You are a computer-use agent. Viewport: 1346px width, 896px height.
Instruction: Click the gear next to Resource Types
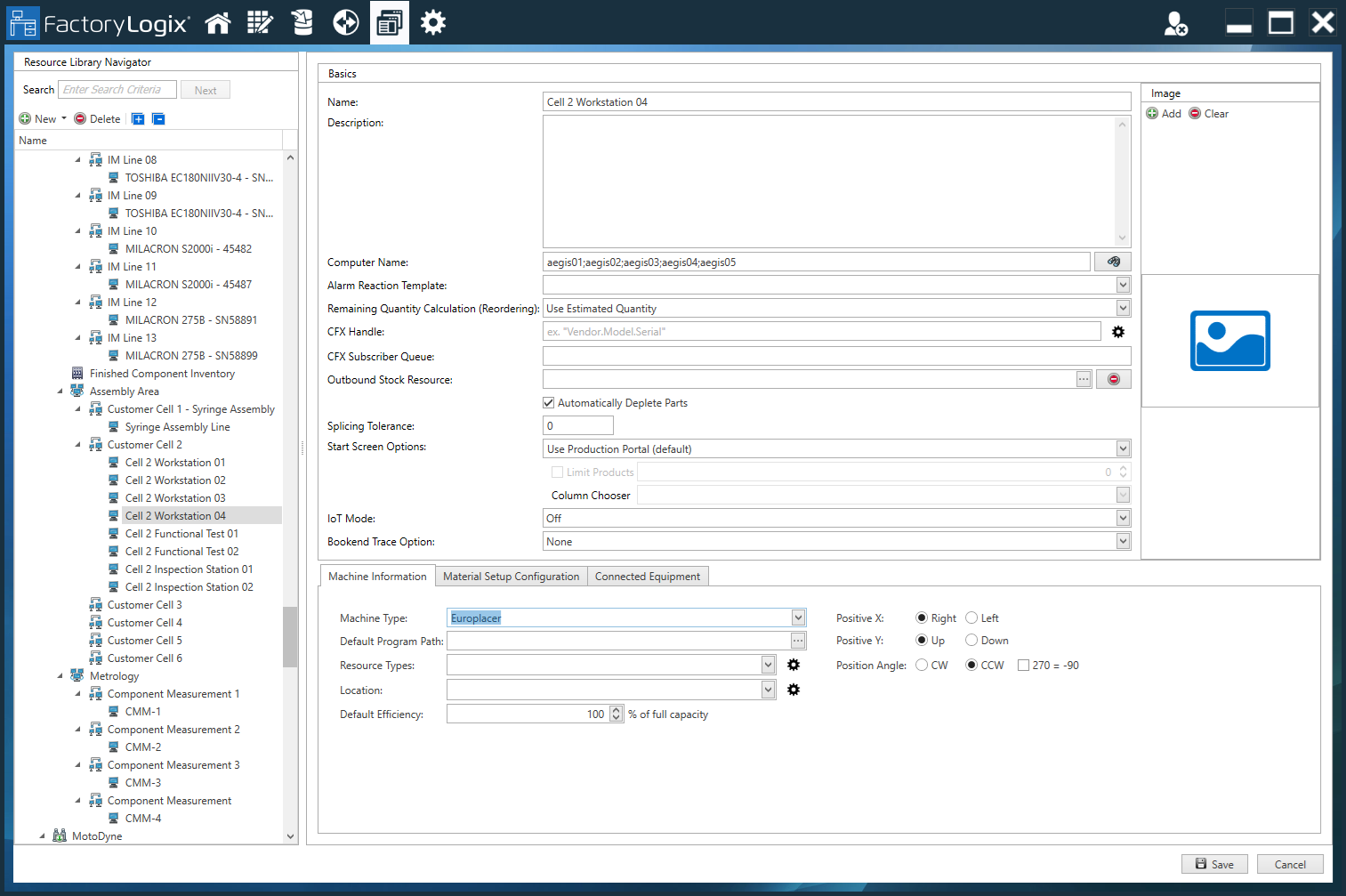pyautogui.click(x=794, y=665)
